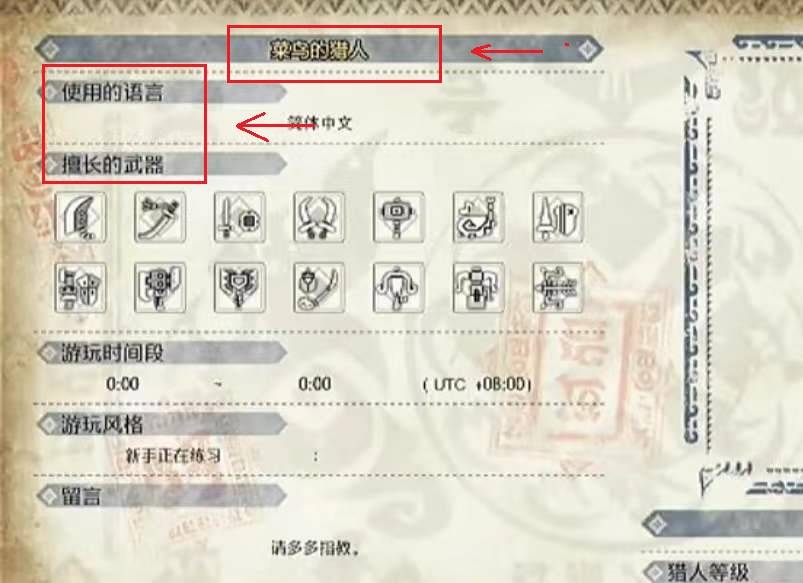Select the Hammer weapon icon
This screenshot has width=803, height=583.
click(x=398, y=217)
